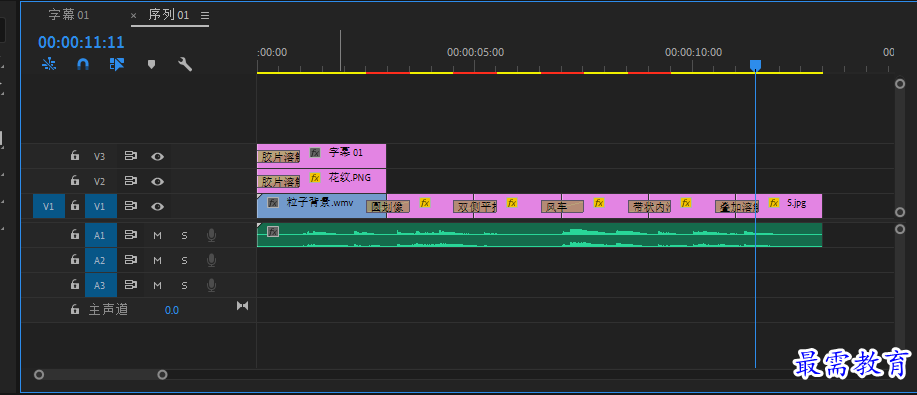Toggle lock on track V2
The height and width of the screenshot is (395, 917).
(x=75, y=181)
